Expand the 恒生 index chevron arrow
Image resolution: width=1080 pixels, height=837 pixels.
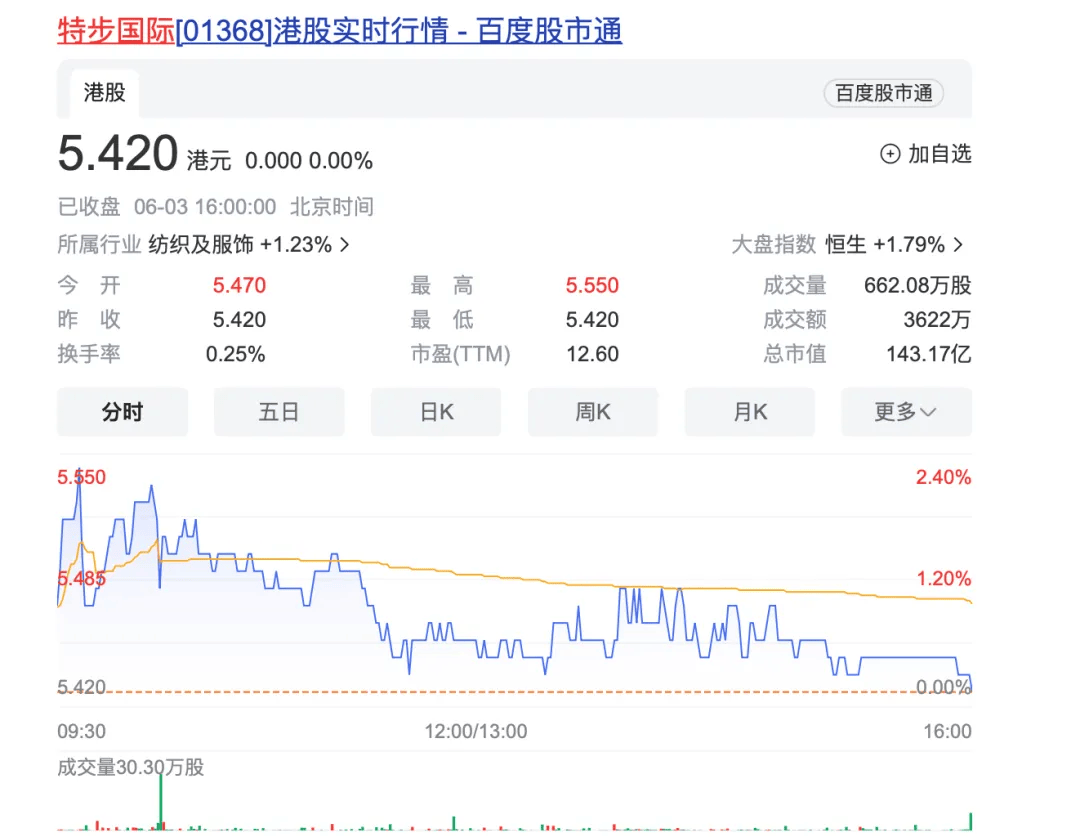(958, 245)
